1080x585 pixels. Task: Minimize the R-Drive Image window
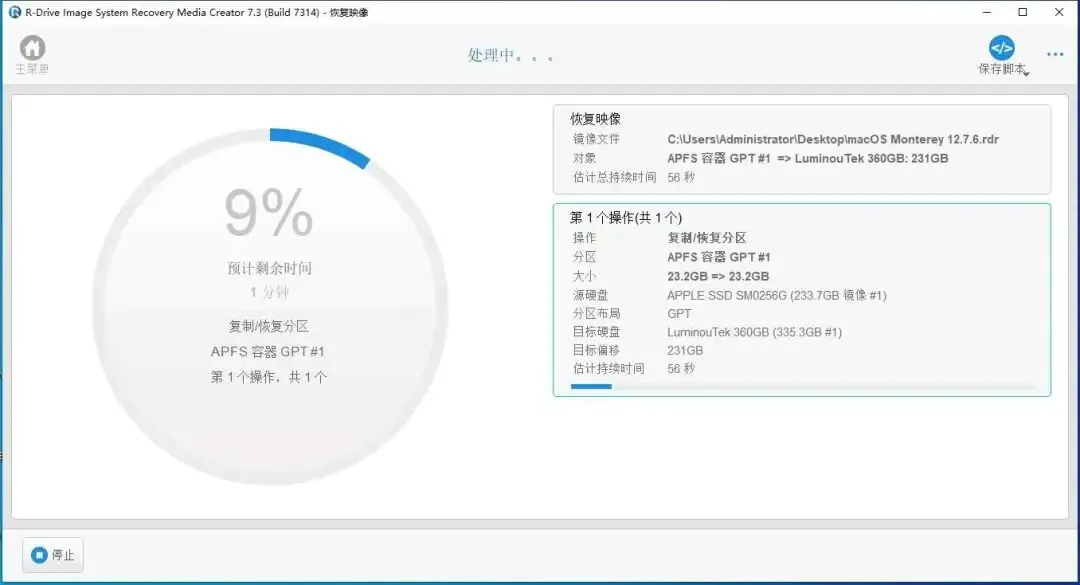pyautogui.click(x=986, y=12)
